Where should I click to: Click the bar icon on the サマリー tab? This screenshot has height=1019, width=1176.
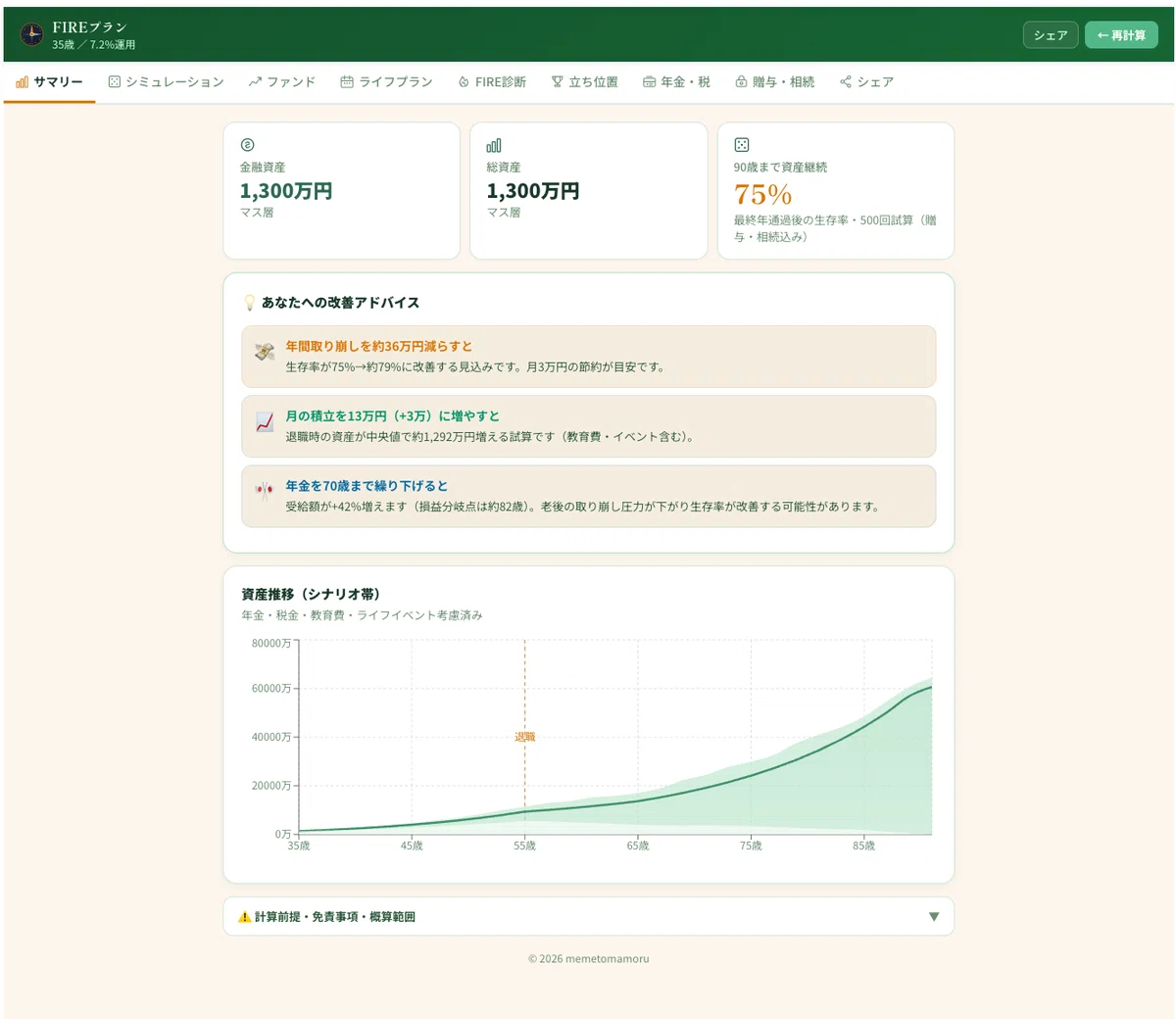coord(22,82)
